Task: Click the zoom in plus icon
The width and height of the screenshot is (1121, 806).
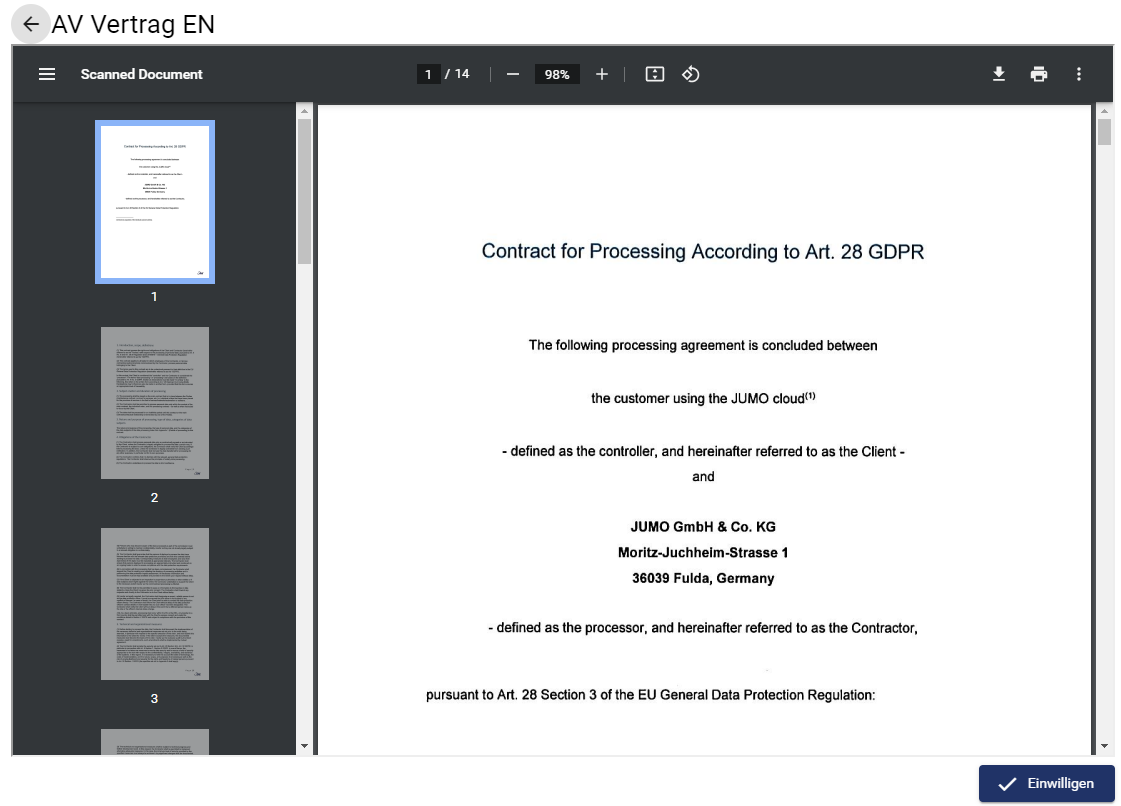Action: (x=601, y=74)
